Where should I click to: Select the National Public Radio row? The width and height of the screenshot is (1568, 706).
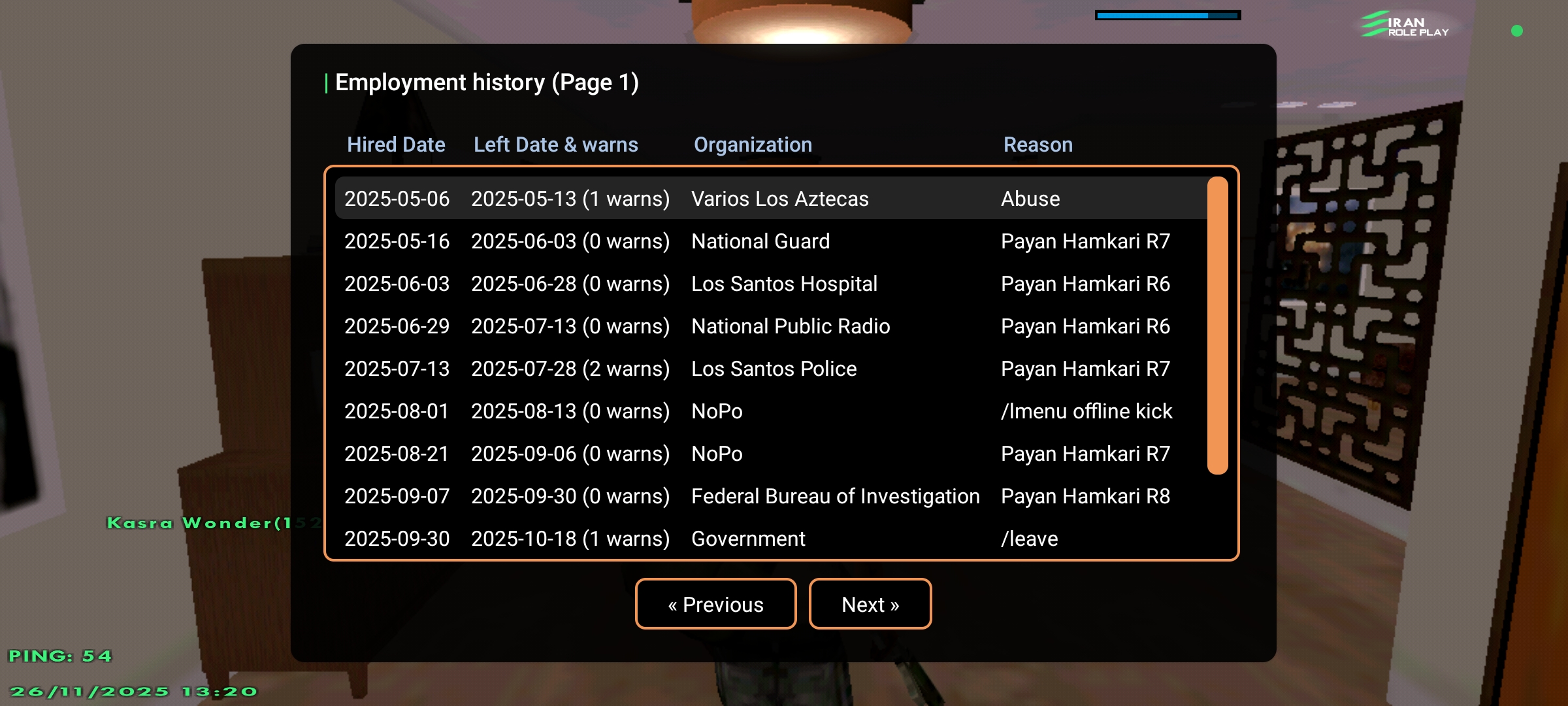coord(790,326)
